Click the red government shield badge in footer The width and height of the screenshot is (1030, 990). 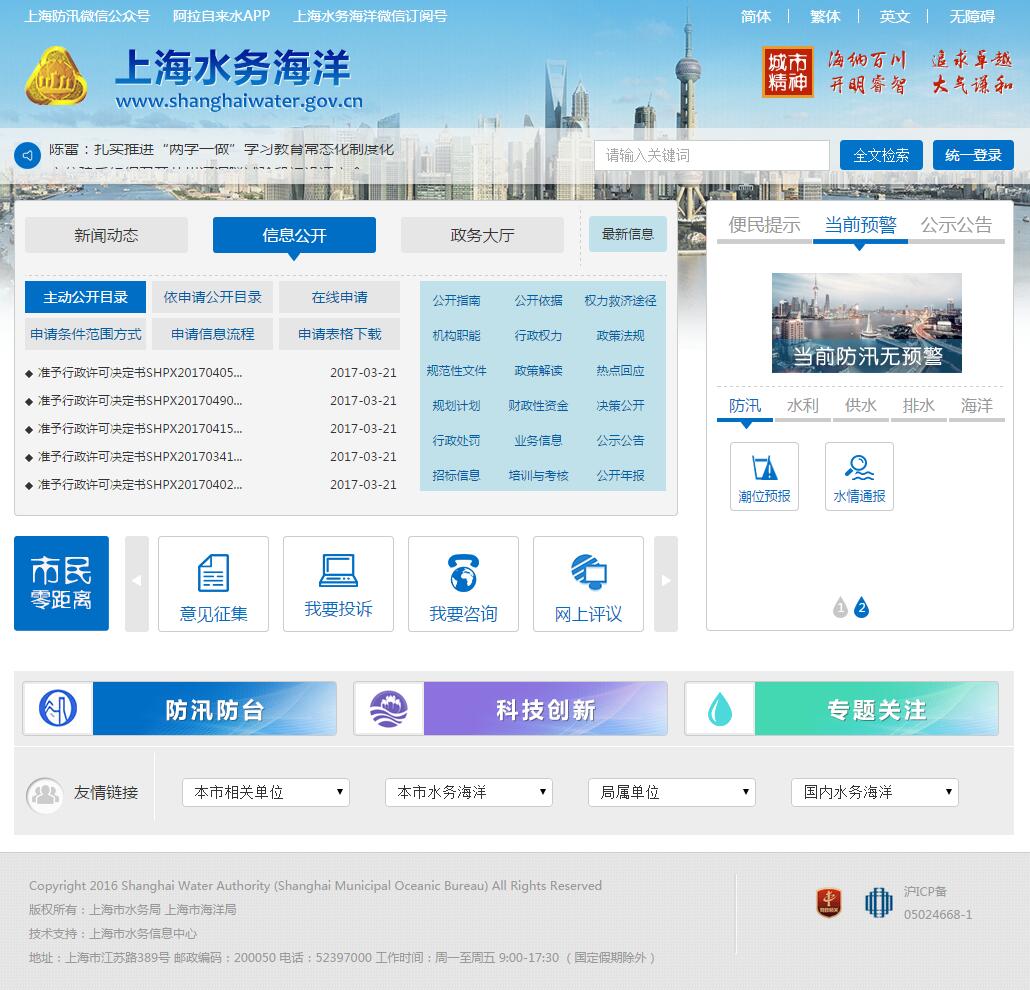tap(829, 902)
